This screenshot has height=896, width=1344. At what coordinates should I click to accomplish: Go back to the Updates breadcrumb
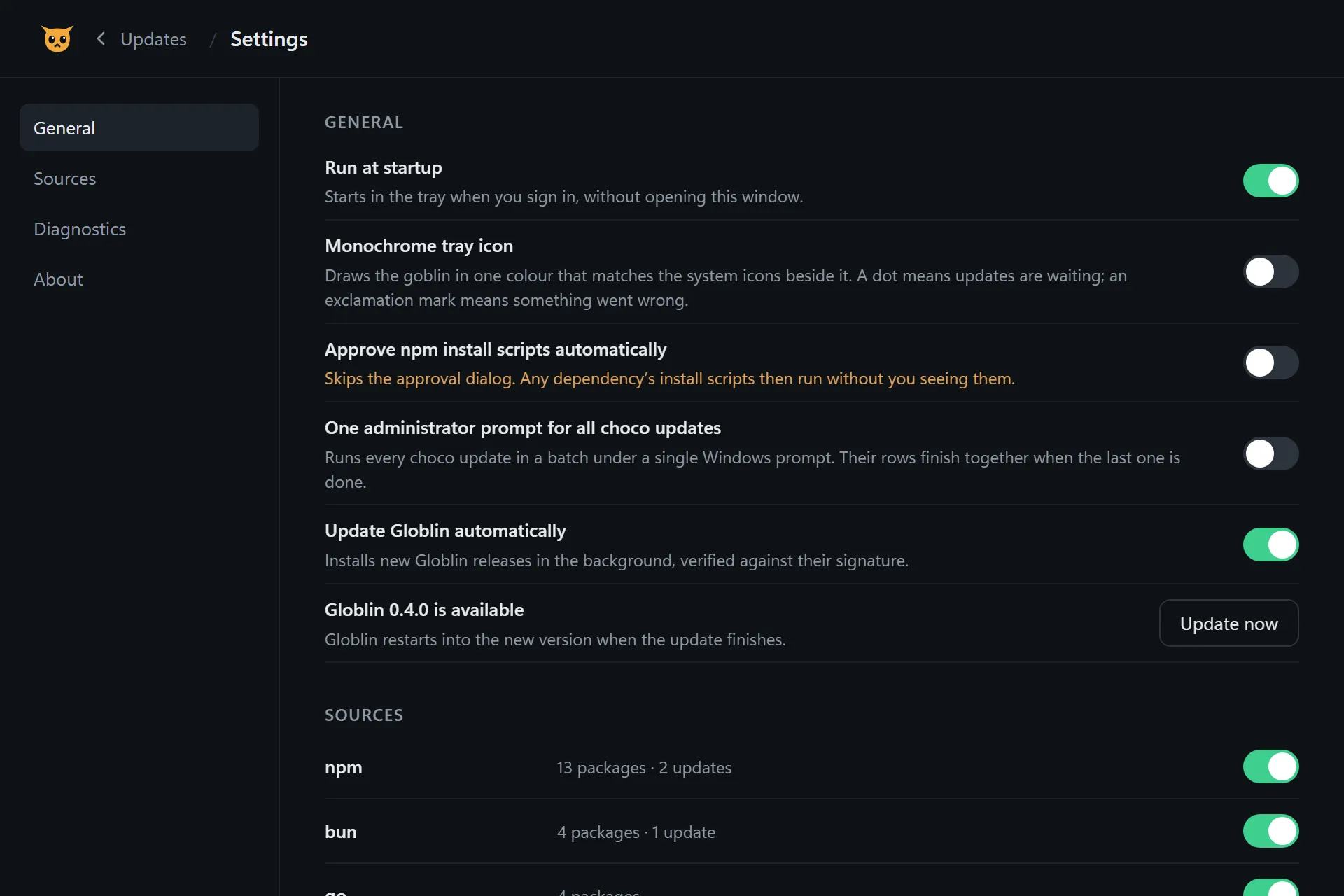[153, 39]
